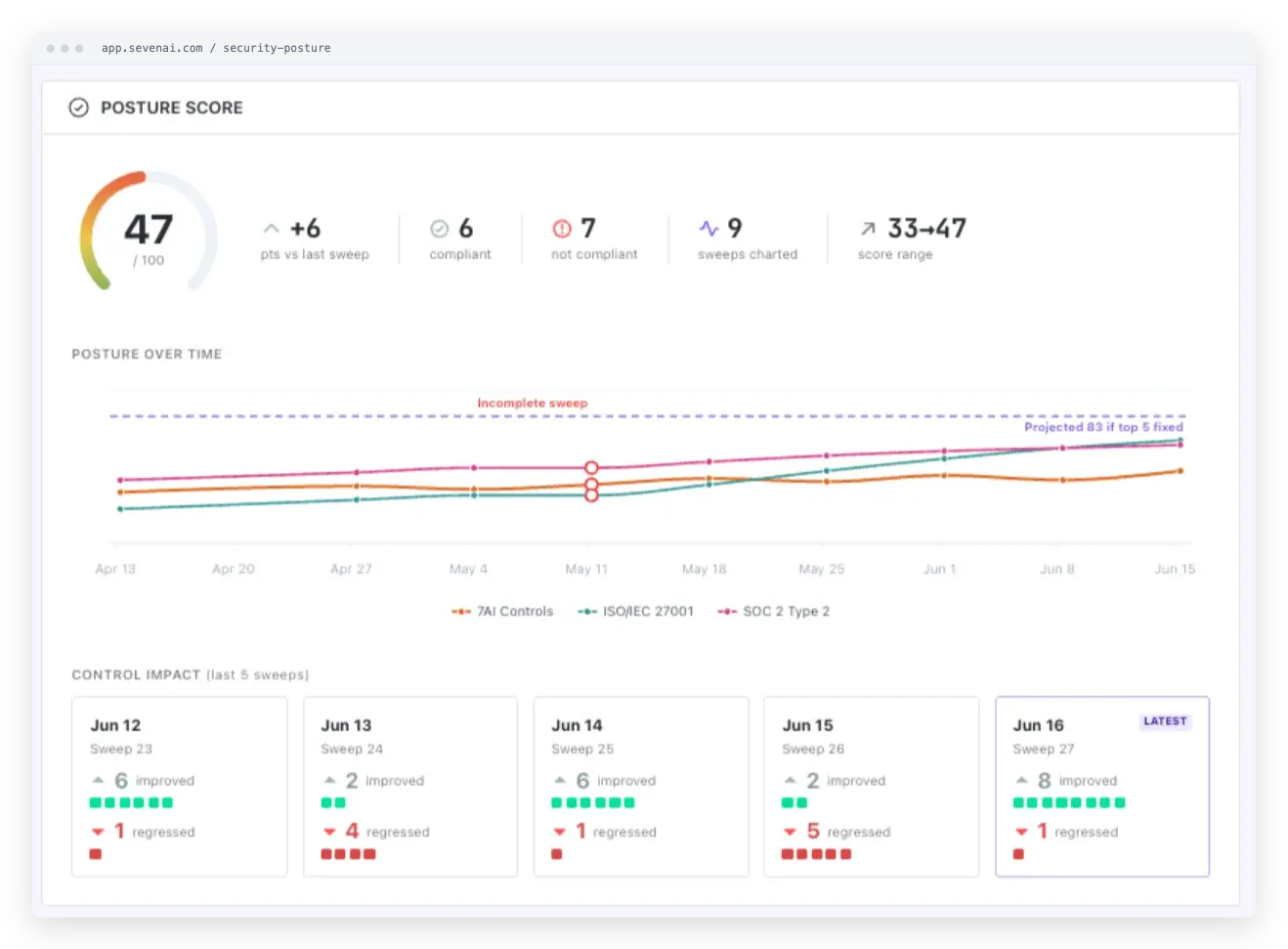Open the Jun 15 sweep card
The image size is (1288, 949).
tap(872, 787)
